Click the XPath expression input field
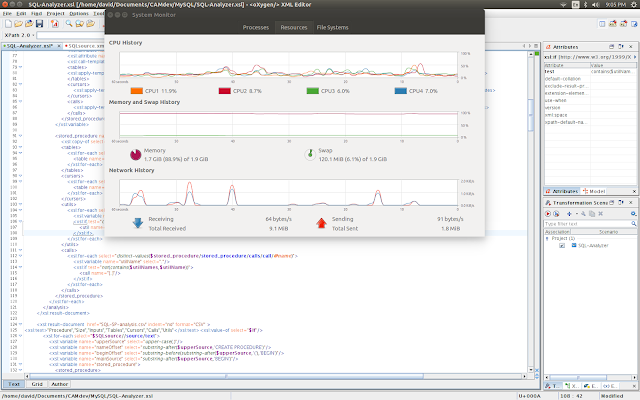The height and width of the screenshot is (400, 640). point(70,36)
